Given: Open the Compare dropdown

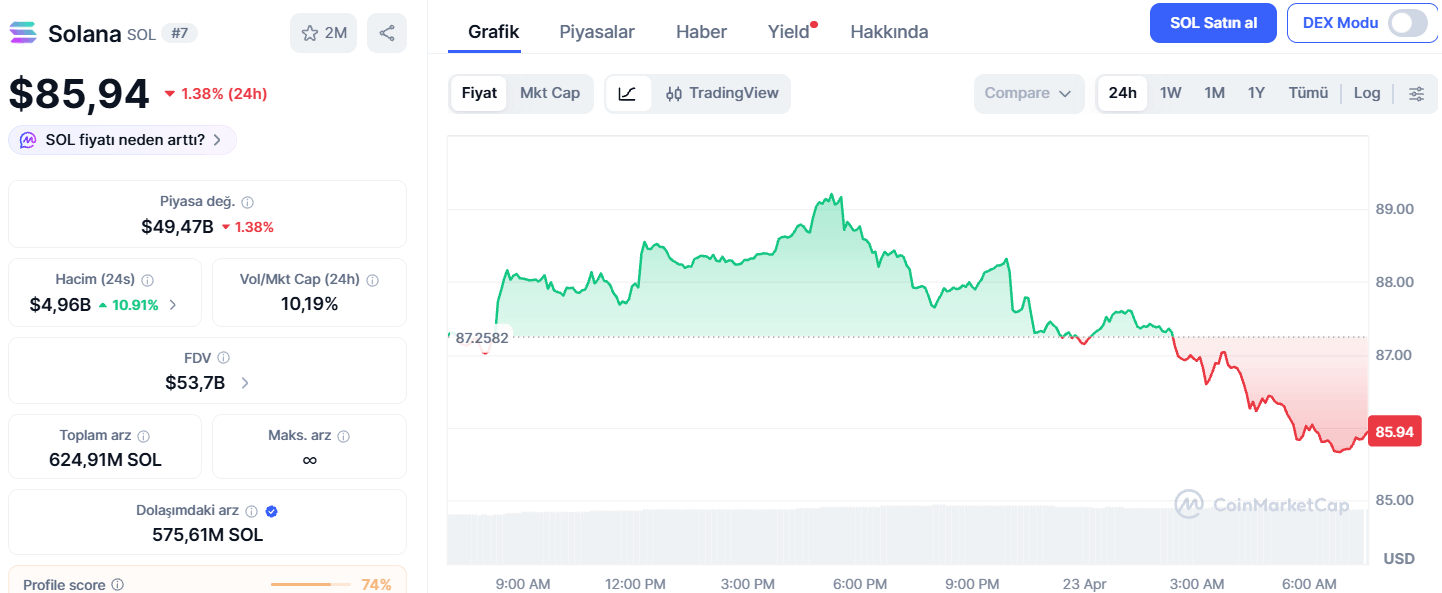Looking at the screenshot, I should pos(1028,93).
